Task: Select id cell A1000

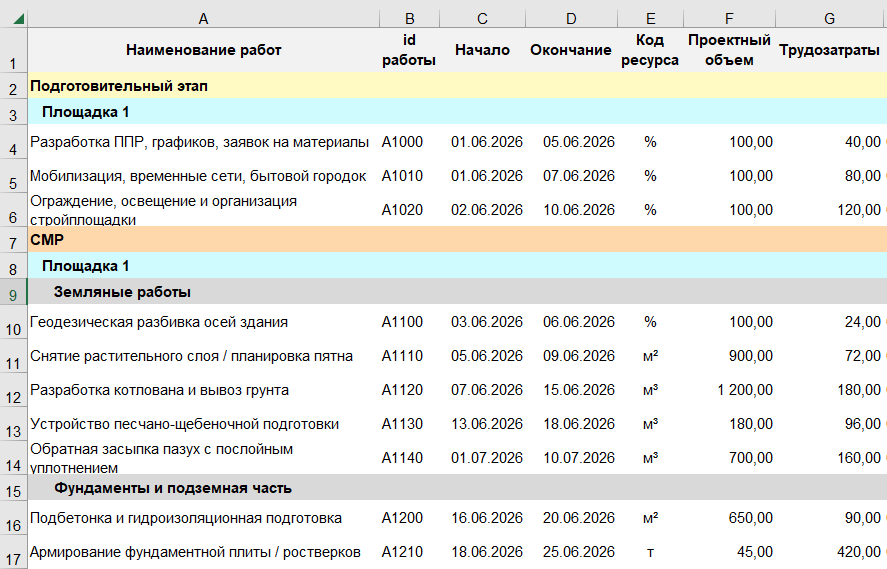Action: coord(409,142)
